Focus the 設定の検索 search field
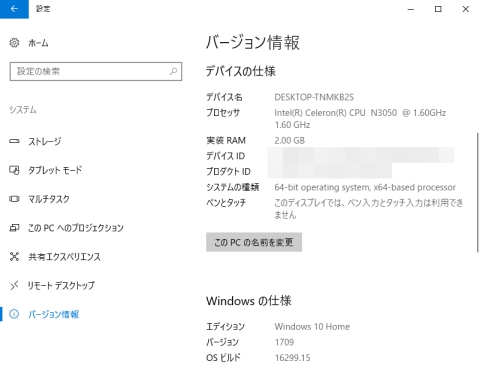This screenshot has width=479, height=367. [x=96, y=71]
